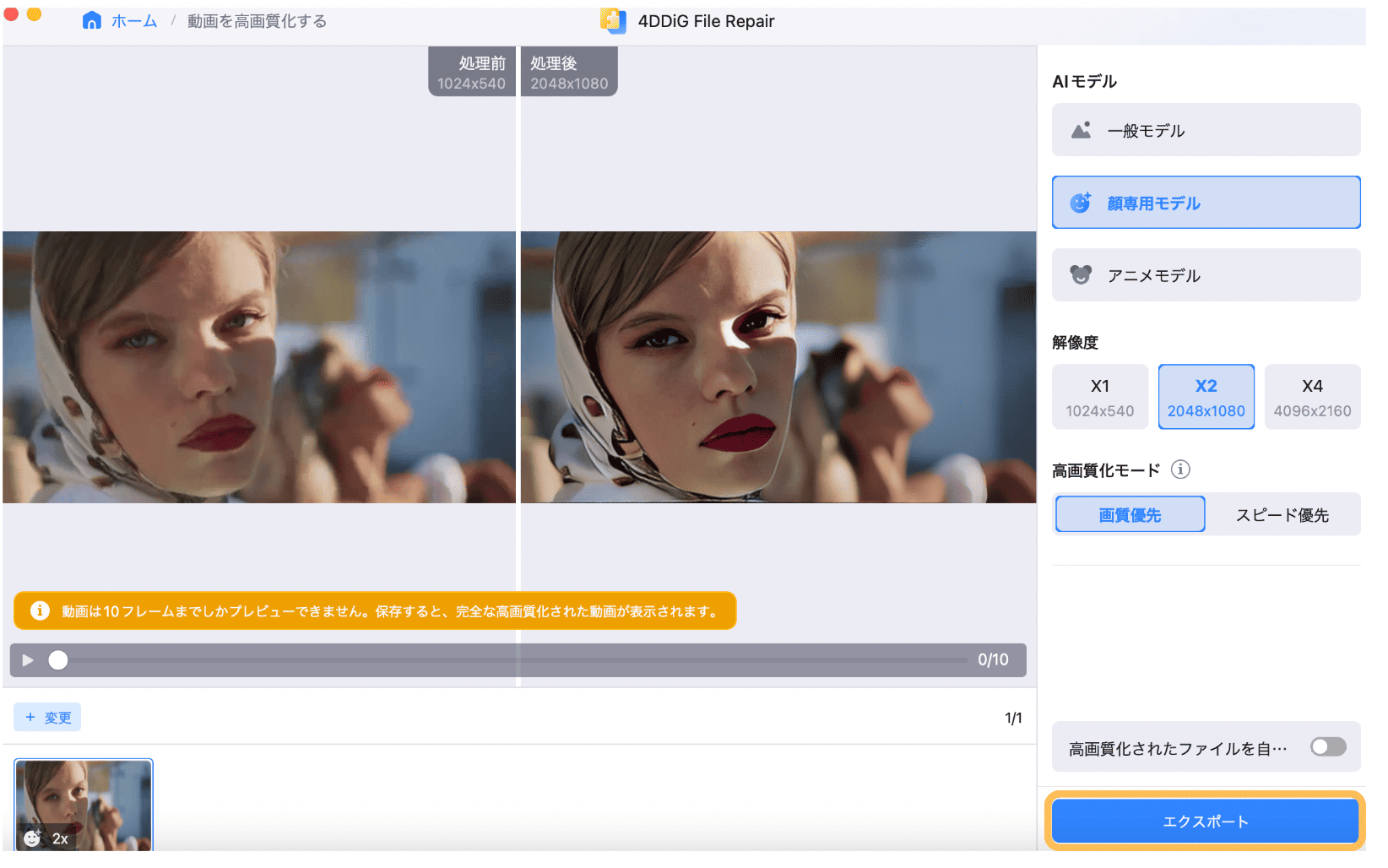Viewport: 1388px width, 868px height.
Task: Play the preview video
Action: coord(28,659)
